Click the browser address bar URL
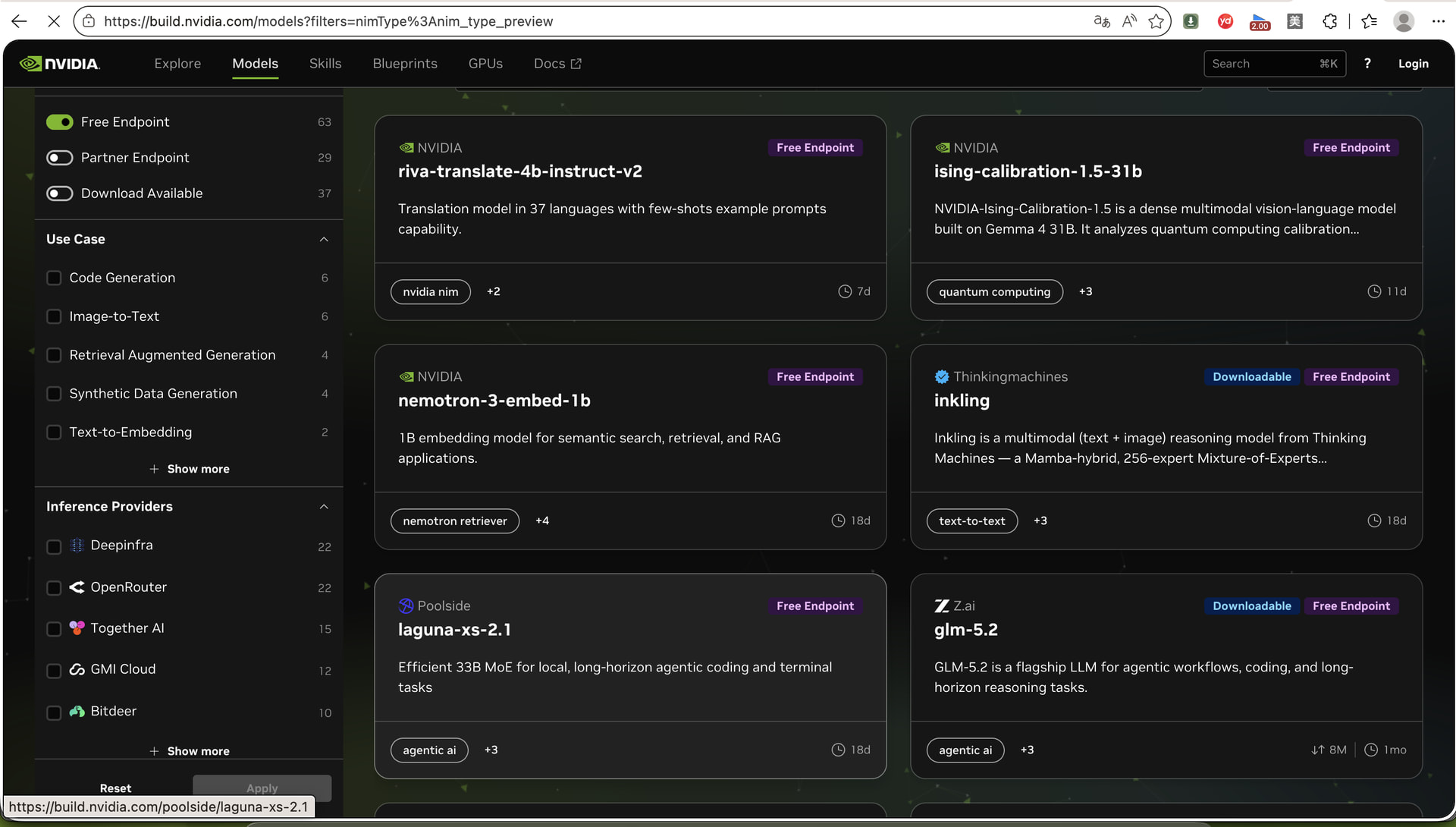The image size is (1456, 827). pos(328,21)
